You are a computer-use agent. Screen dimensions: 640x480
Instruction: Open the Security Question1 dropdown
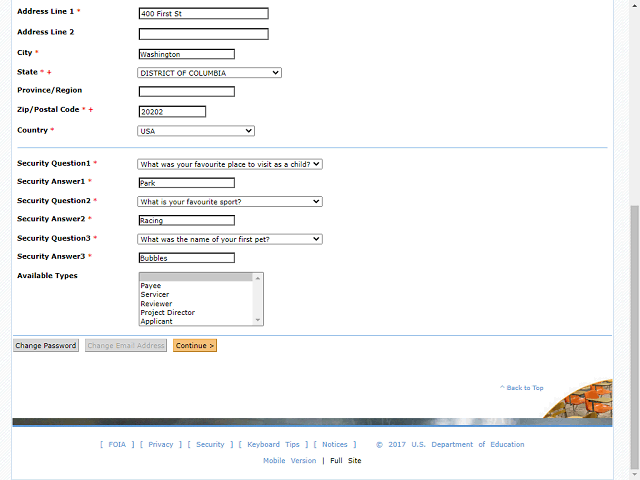[230, 164]
